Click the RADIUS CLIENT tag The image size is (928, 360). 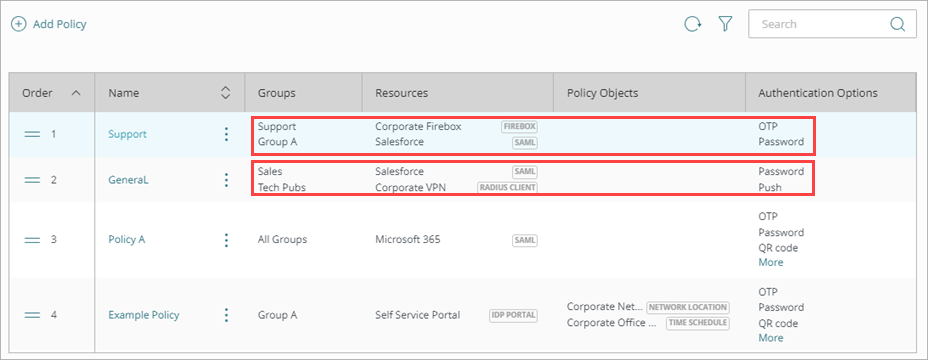508,188
